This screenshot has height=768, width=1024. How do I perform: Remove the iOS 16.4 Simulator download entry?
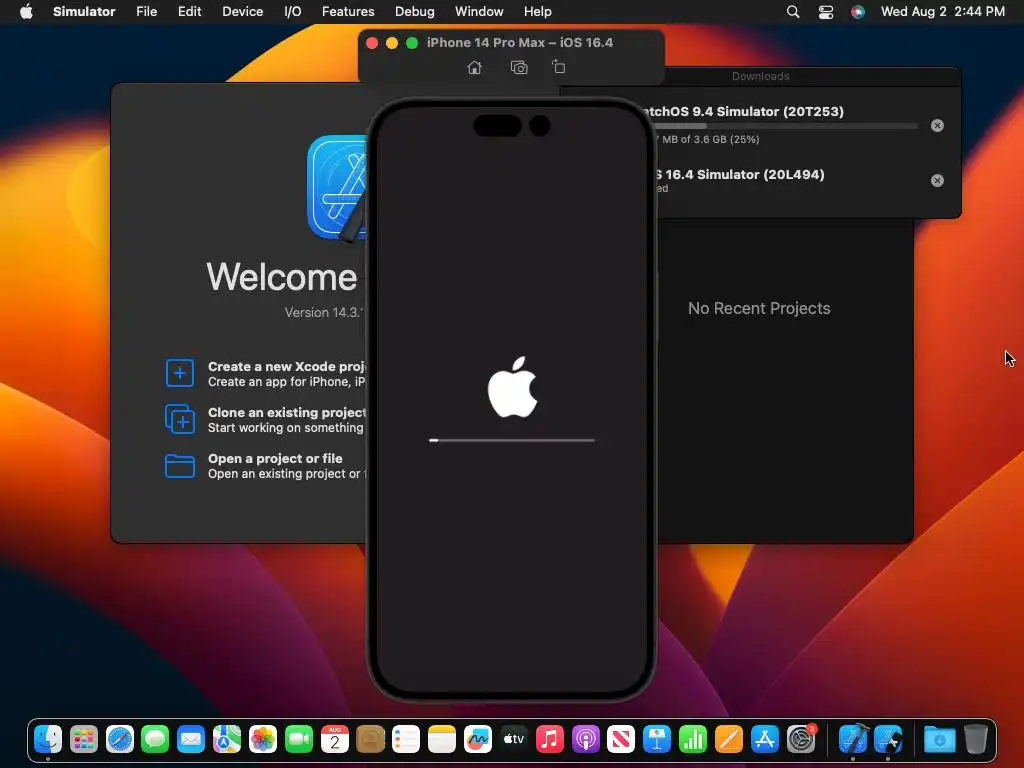(x=937, y=180)
